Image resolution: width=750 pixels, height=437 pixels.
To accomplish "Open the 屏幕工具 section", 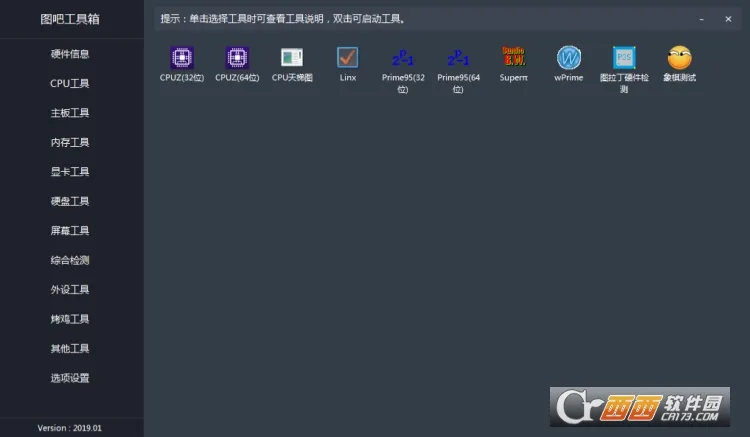I will pos(70,231).
